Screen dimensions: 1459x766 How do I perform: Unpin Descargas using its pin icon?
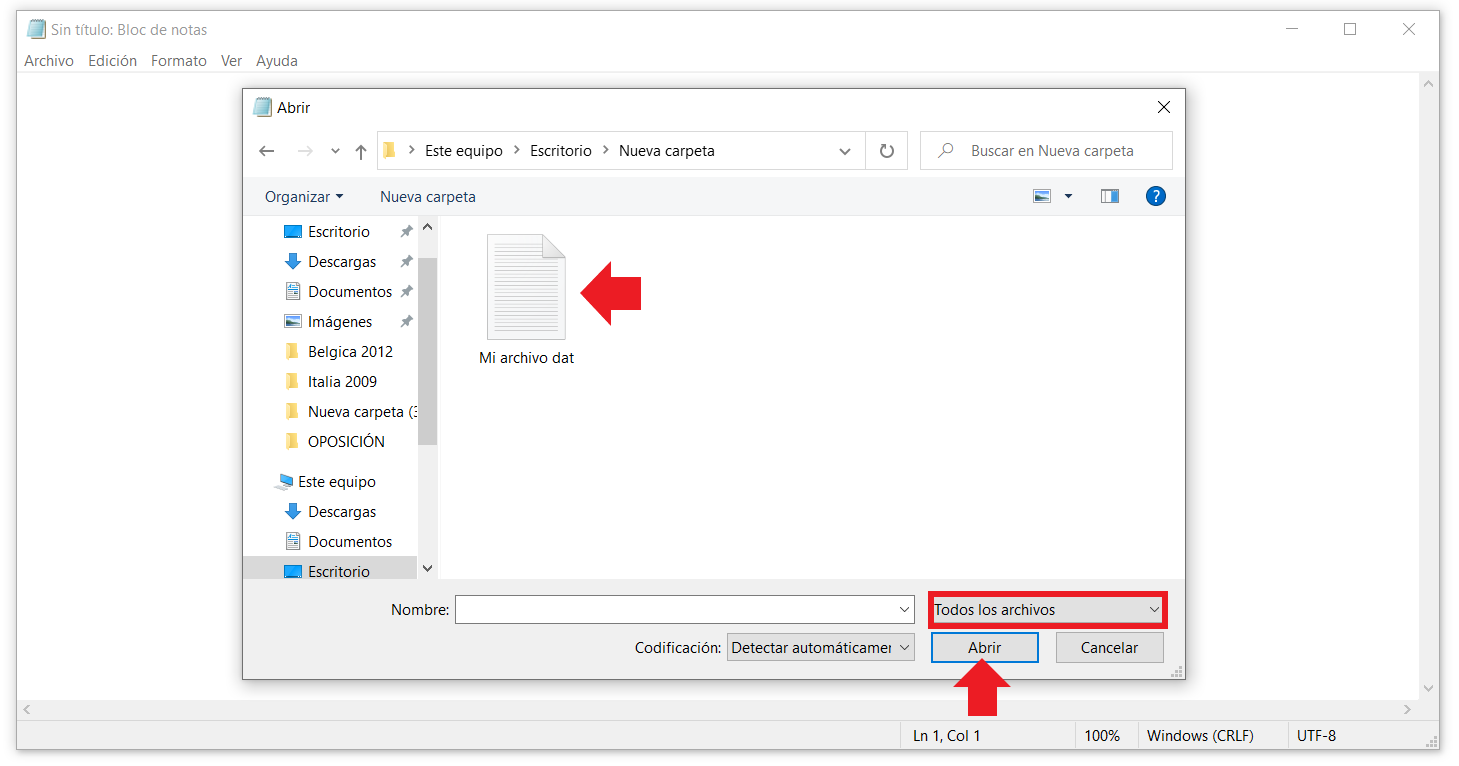pos(405,261)
